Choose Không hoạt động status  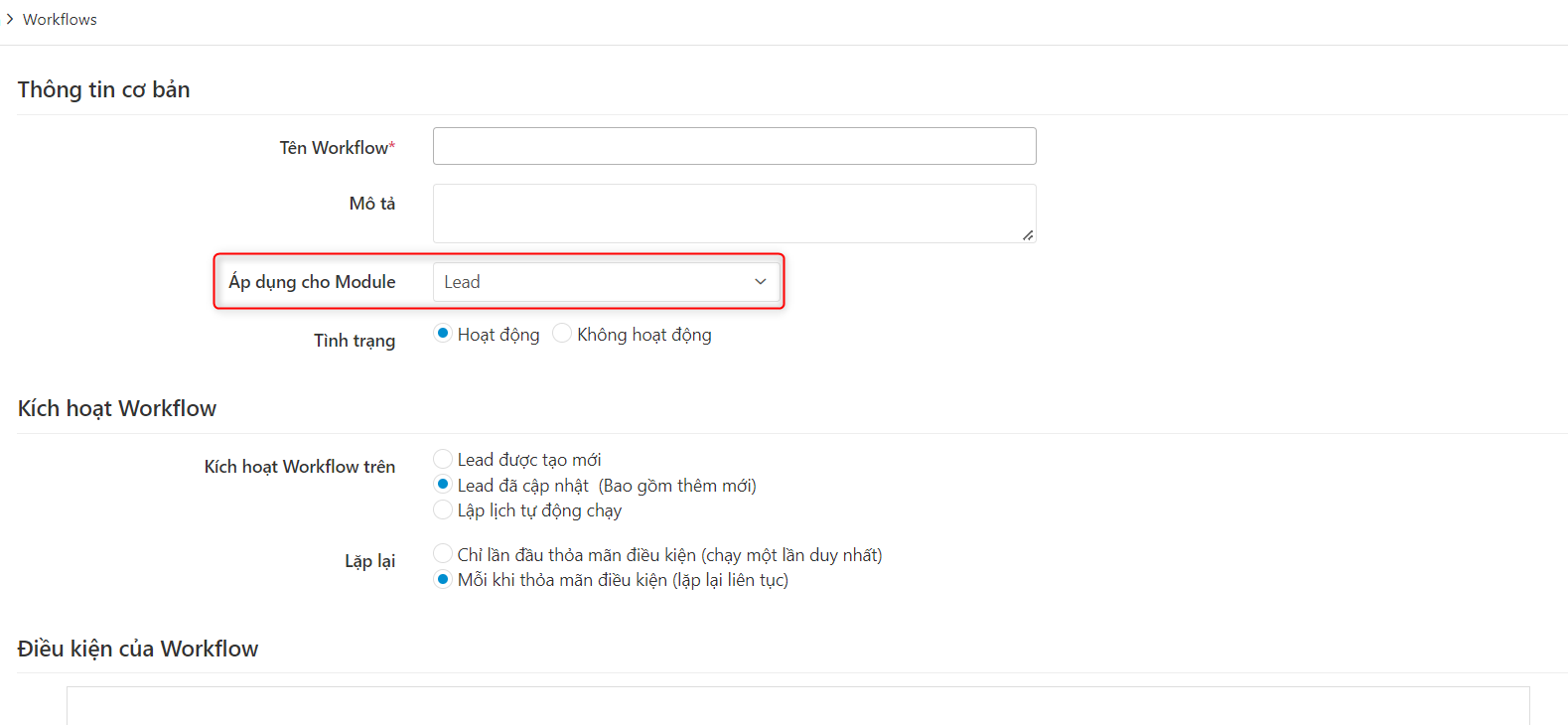pos(562,333)
